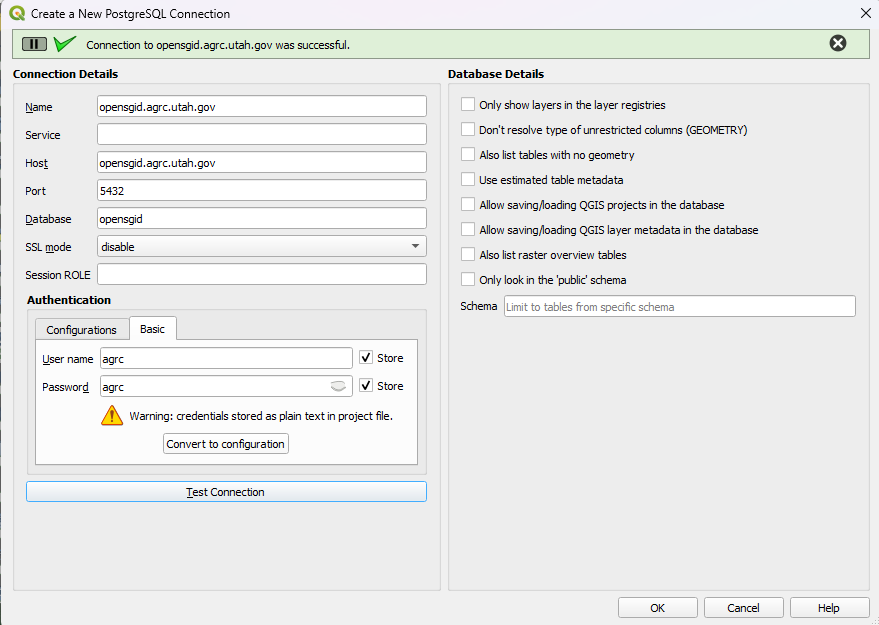This screenshot has width=879, height=625.
Task: Click the Password field
Action: pyautogui.click(x=226, y=387)
